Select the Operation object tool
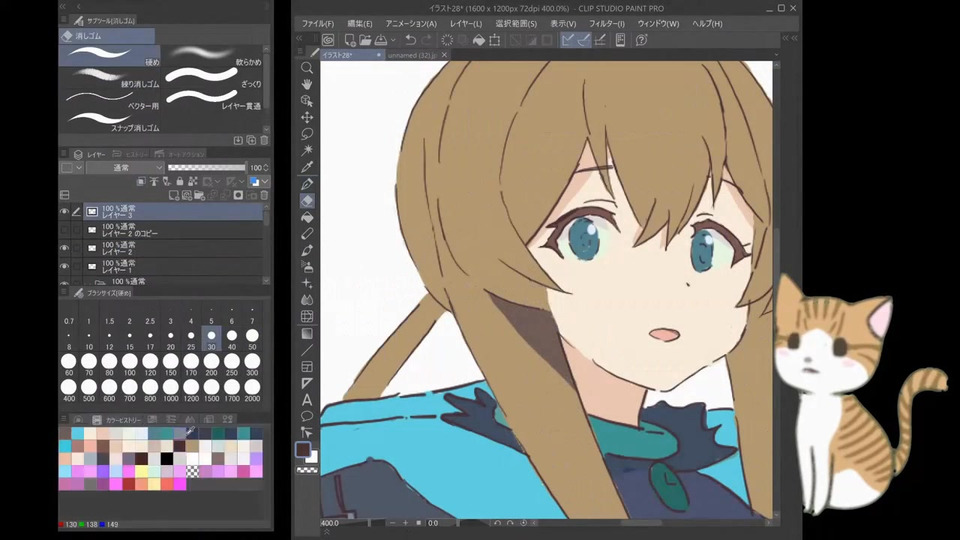 [x=307, y=100]
